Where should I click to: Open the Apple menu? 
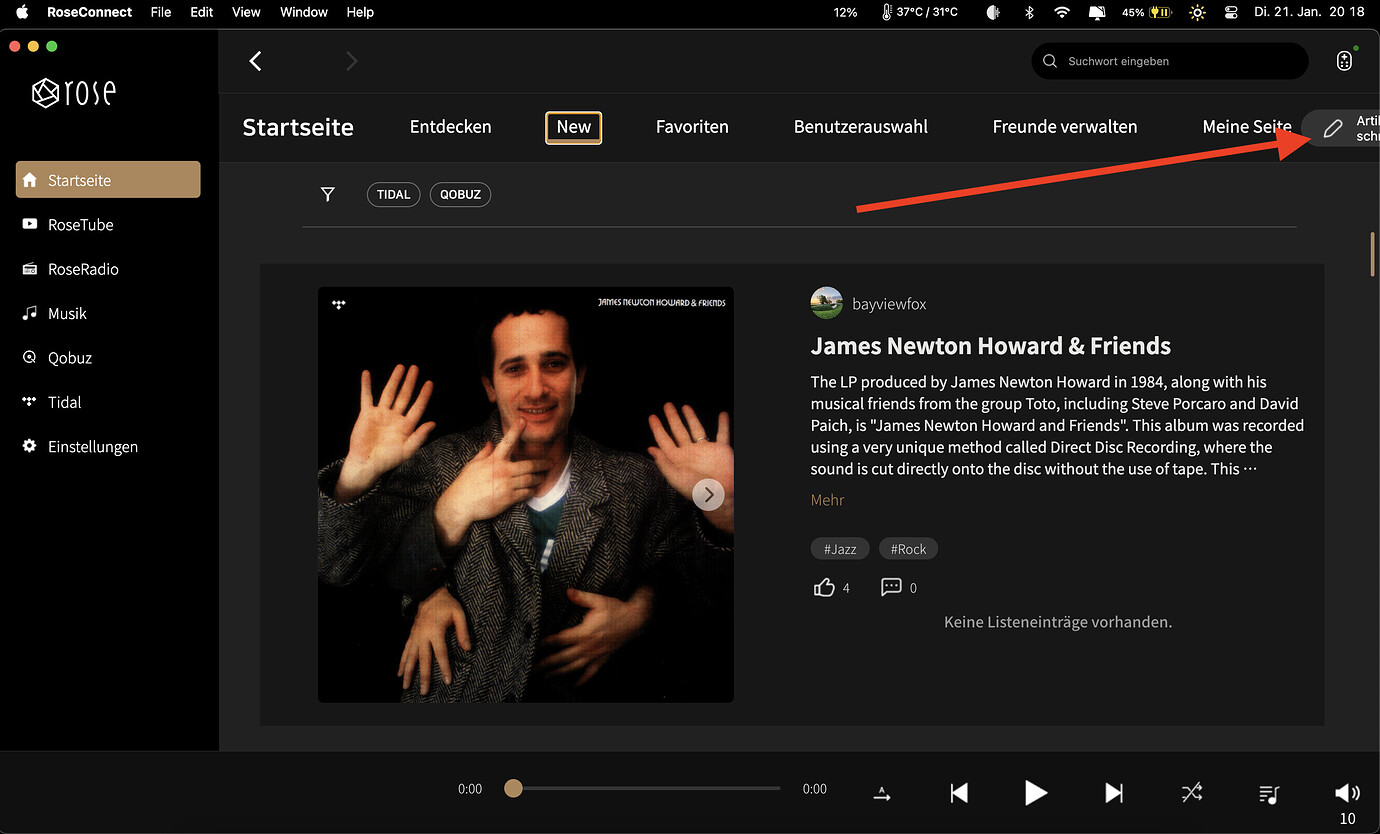click(22, 12)
